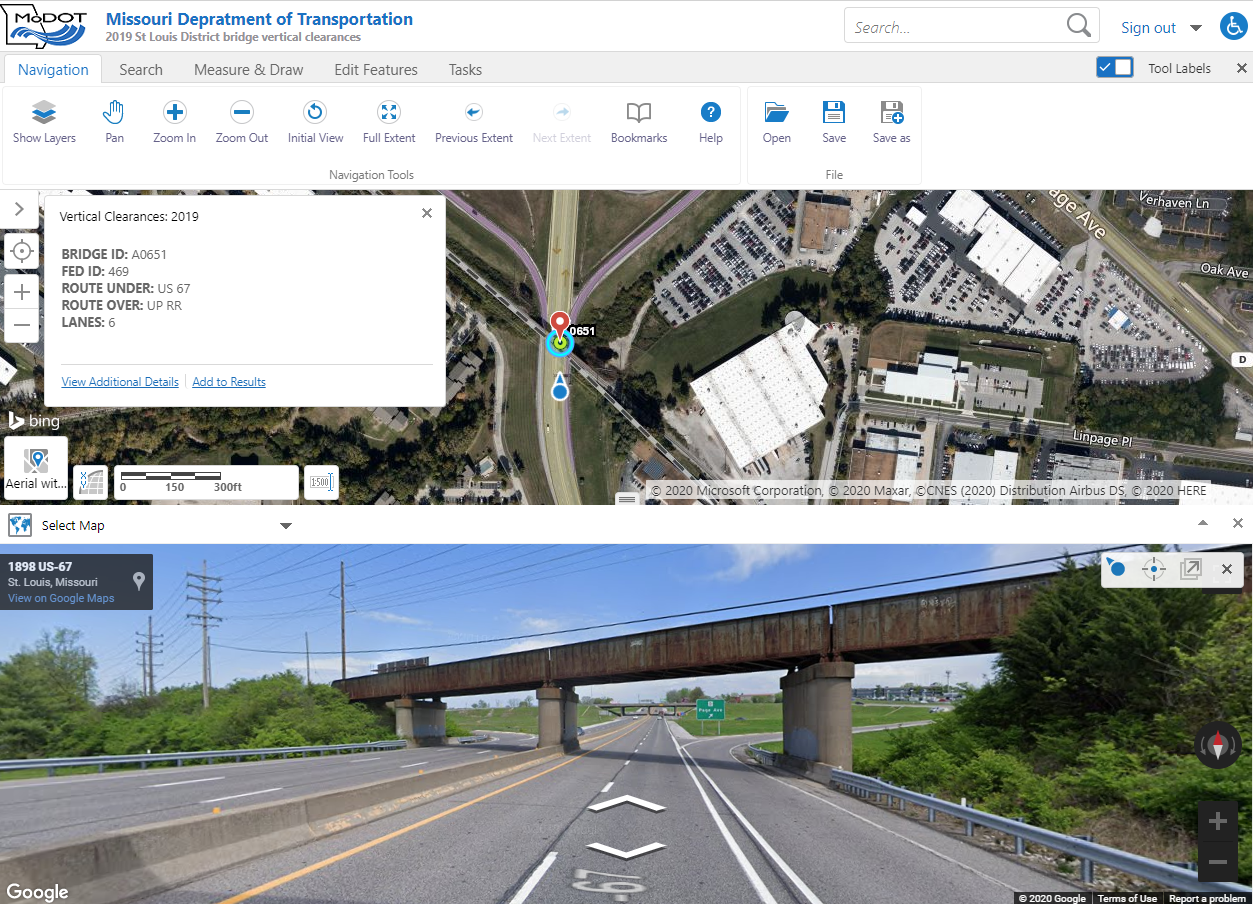Open the Edit Features tab
Image resolution: width=1253 pixels, height=904 pixels.
376,69
